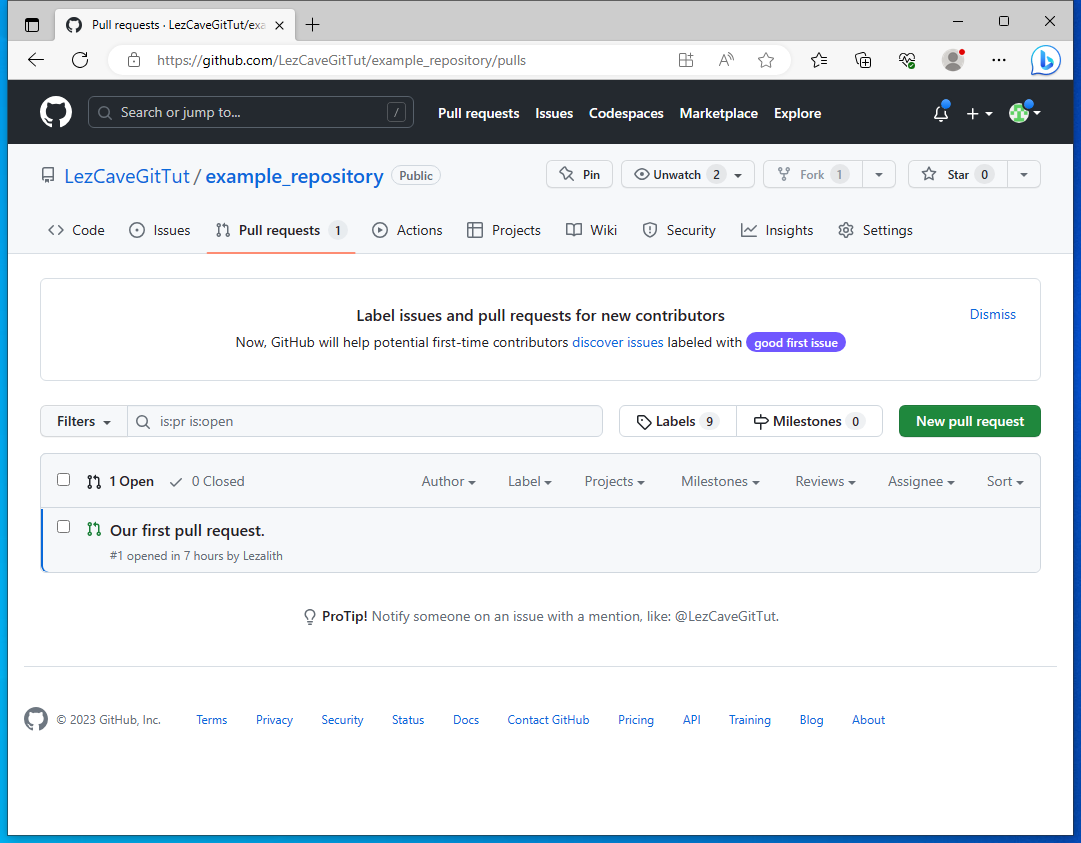This screenshot has height=843, width=1081.
Task: Open the split screen icon in address bar
Action: point(685,60)
